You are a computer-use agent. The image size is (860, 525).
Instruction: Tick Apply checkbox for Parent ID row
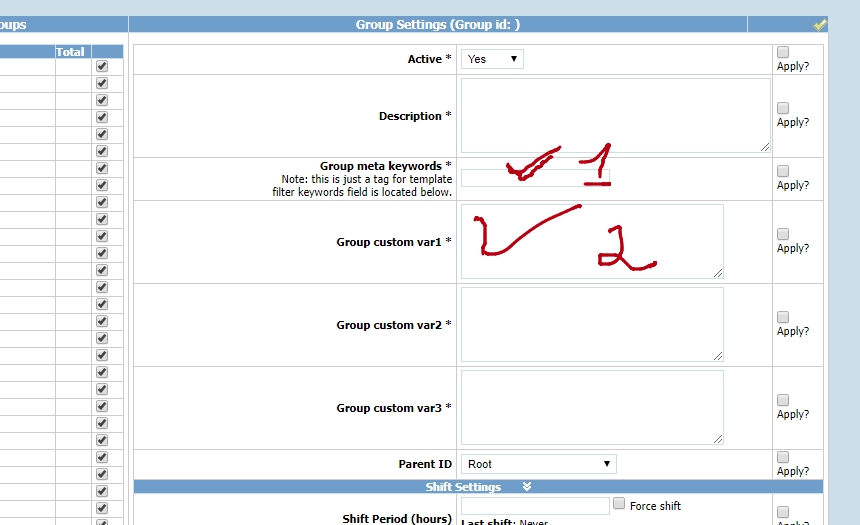[783, 457]
